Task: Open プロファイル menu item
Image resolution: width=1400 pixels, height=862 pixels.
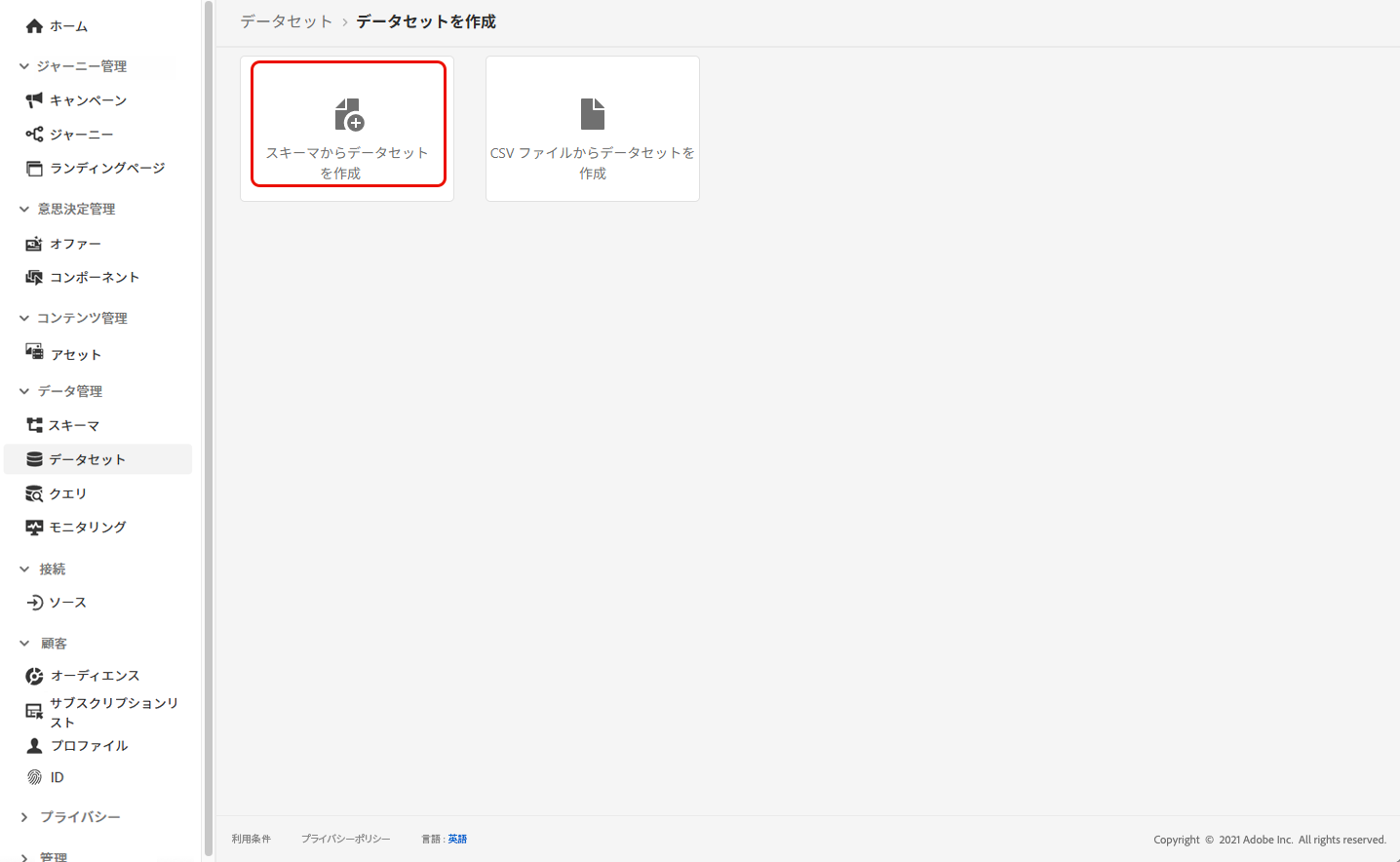Action: coord(89,746)
